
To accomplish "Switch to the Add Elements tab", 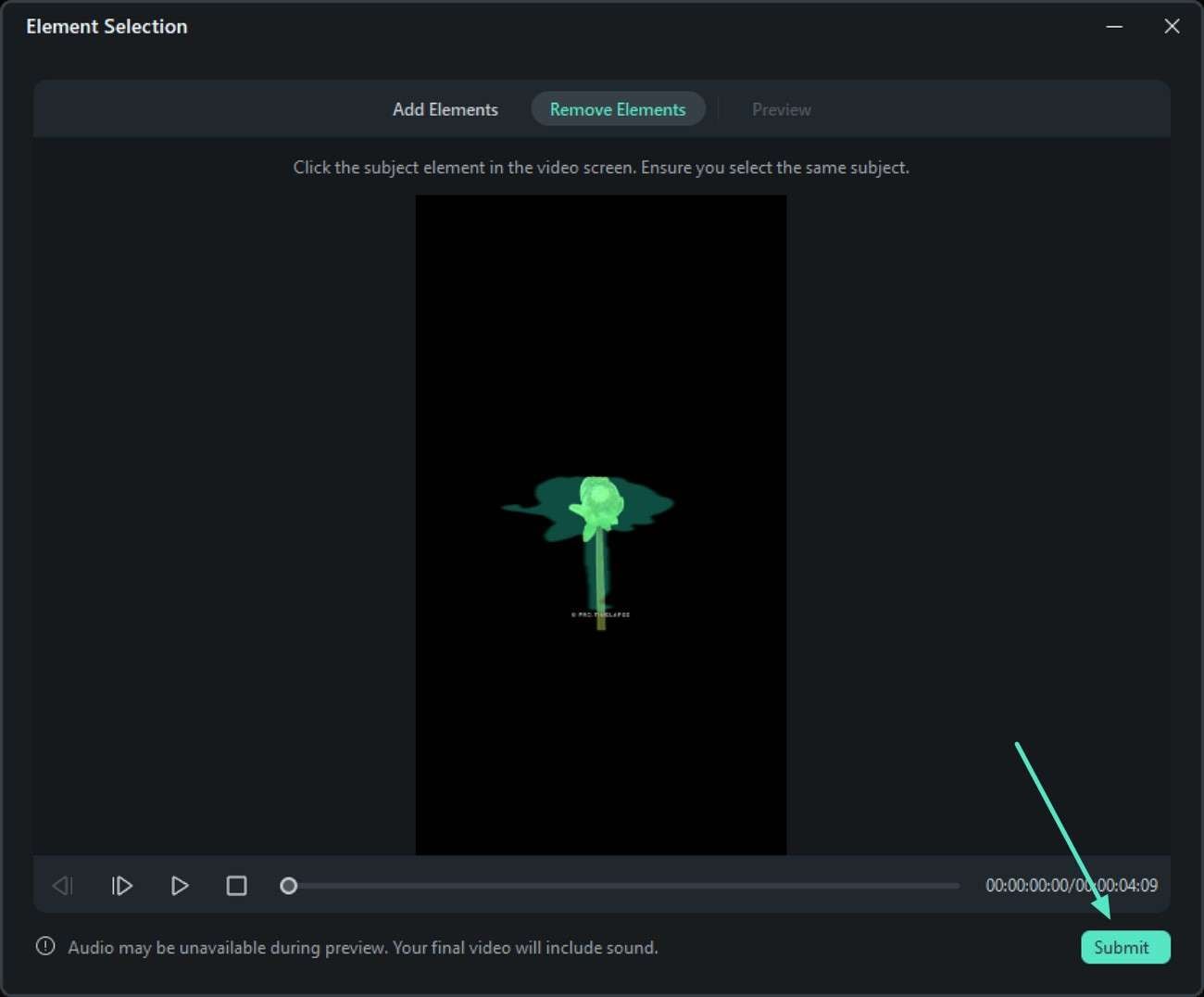I will tap(445, 109).
